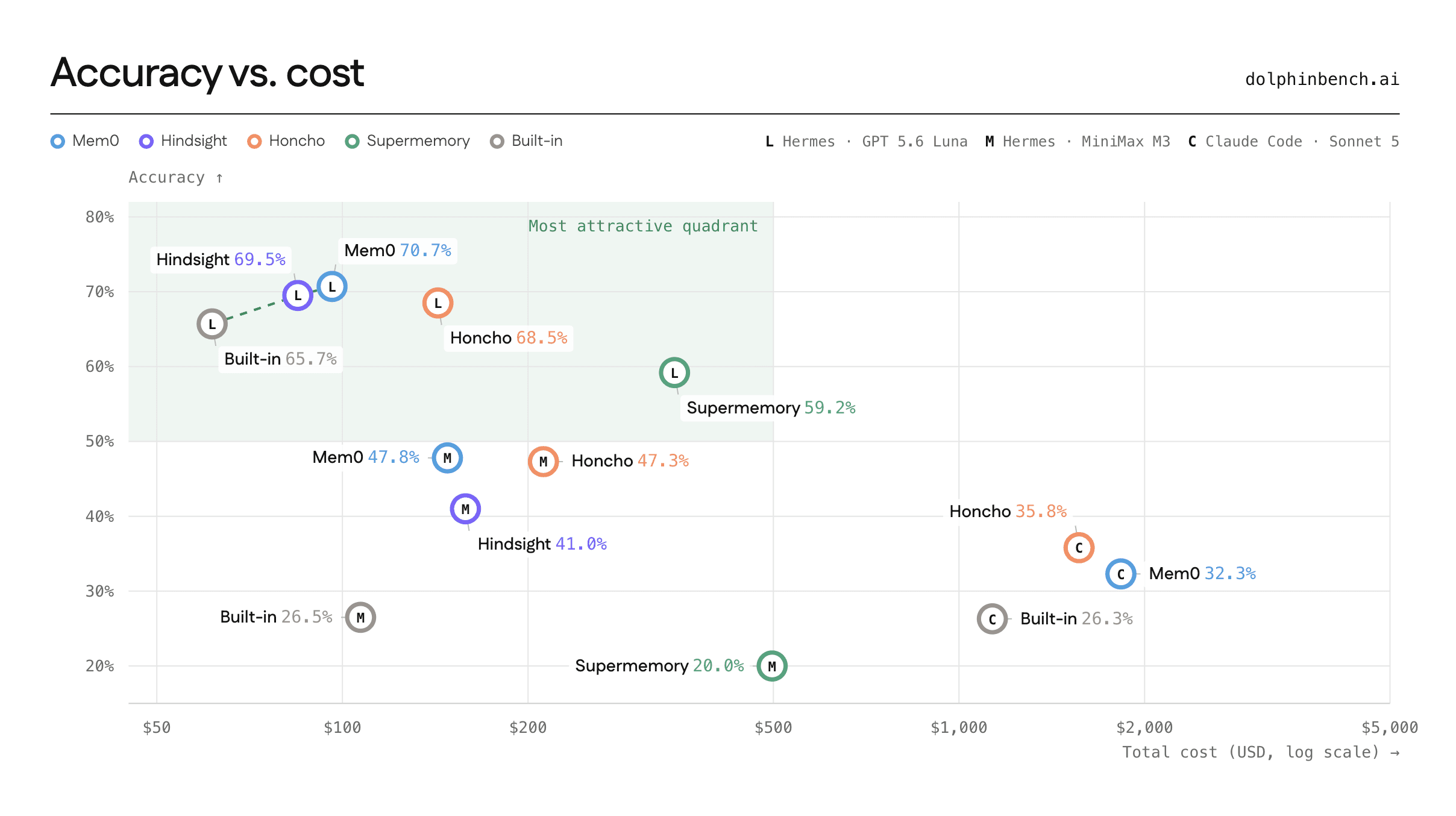Screen dimensions: 1456x816
Task: Click the Built-in legend label
Action: [x=537, y=141]
